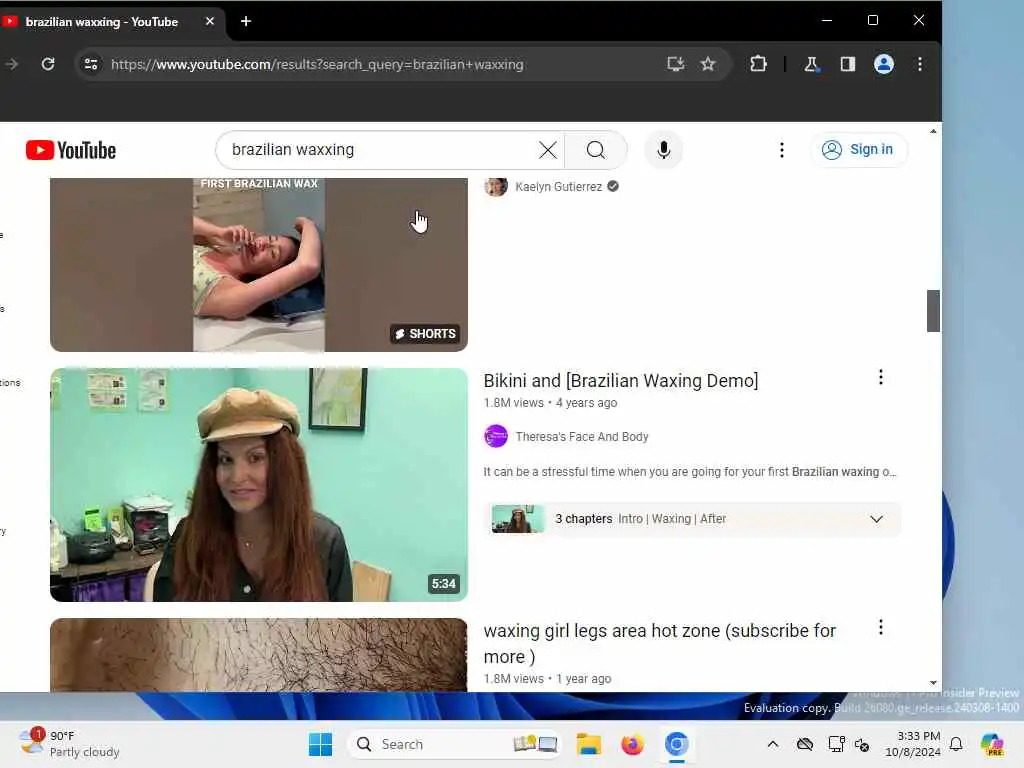Open the chapters preview thumbnail
Screen dimensions: 1024x768
click(517, 519)
